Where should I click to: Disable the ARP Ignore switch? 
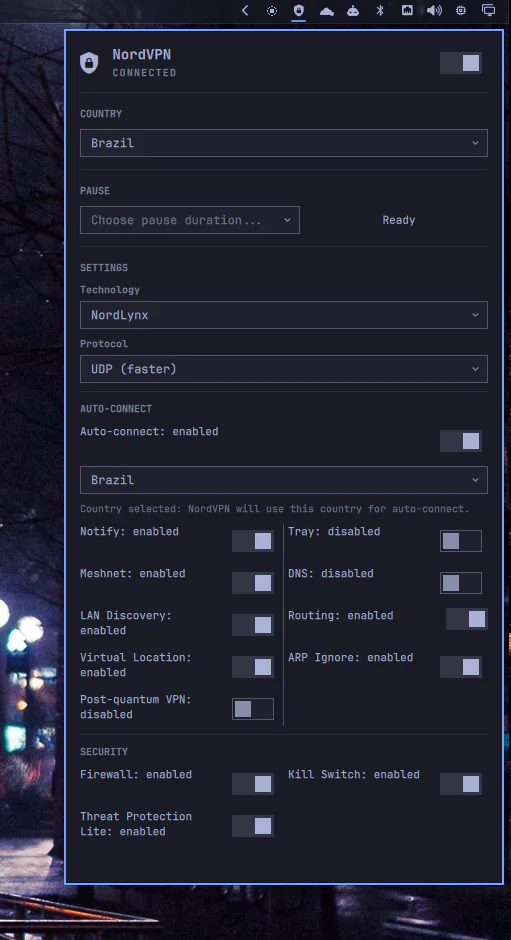point(461,667)
